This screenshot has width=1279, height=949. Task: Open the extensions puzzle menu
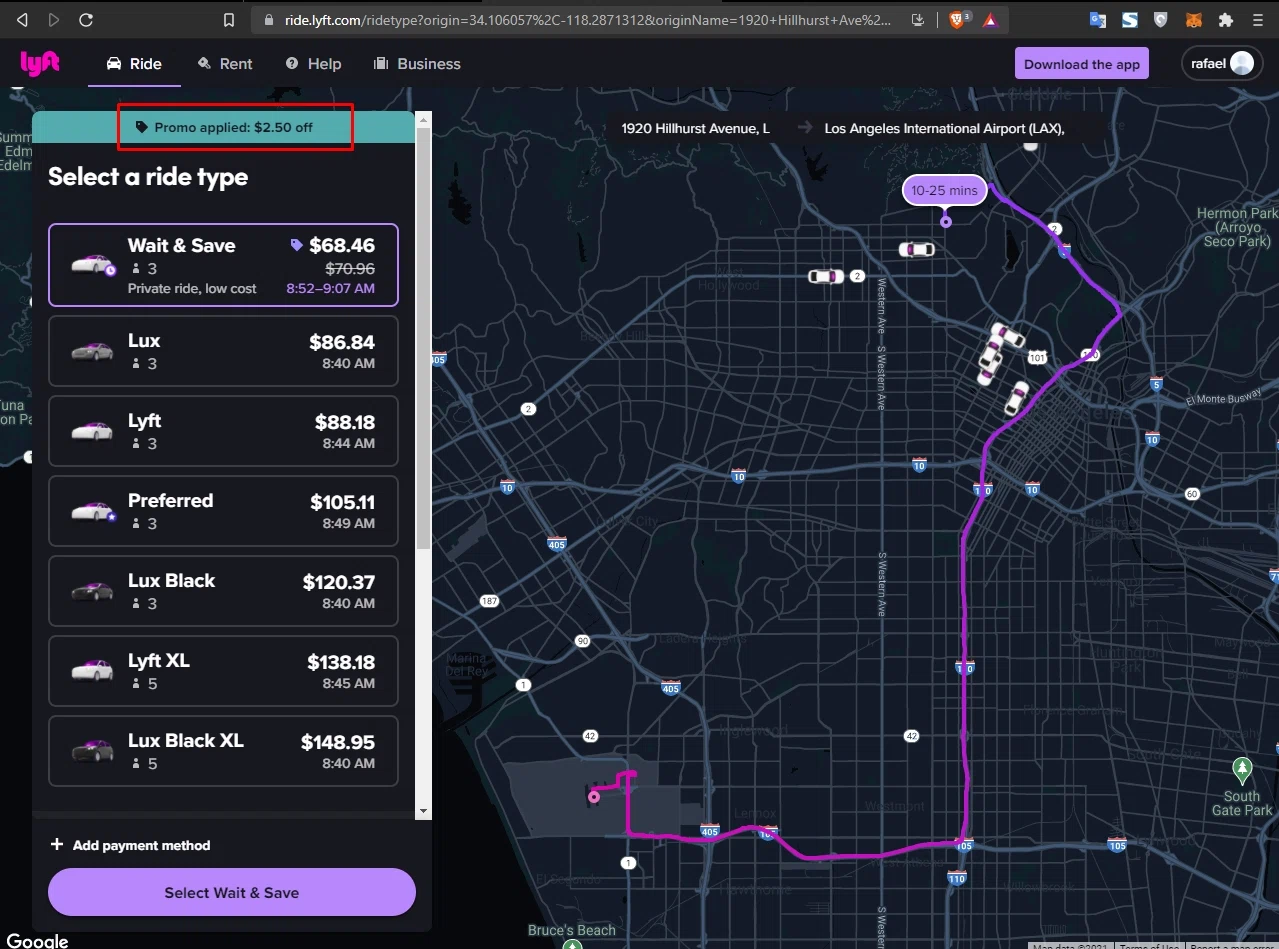[x=1225, y=20]
